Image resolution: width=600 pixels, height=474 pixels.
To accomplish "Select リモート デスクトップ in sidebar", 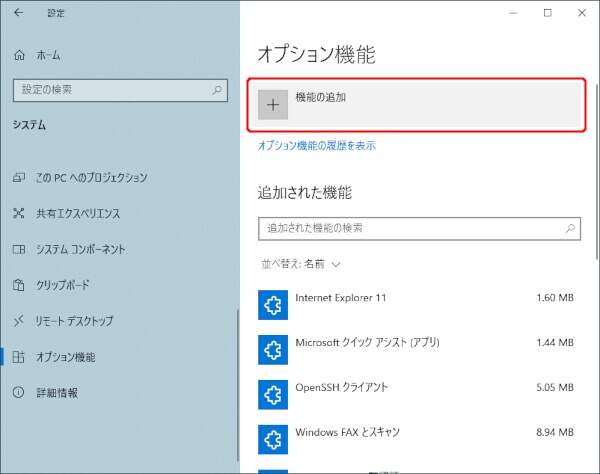I will click(75, 321).
